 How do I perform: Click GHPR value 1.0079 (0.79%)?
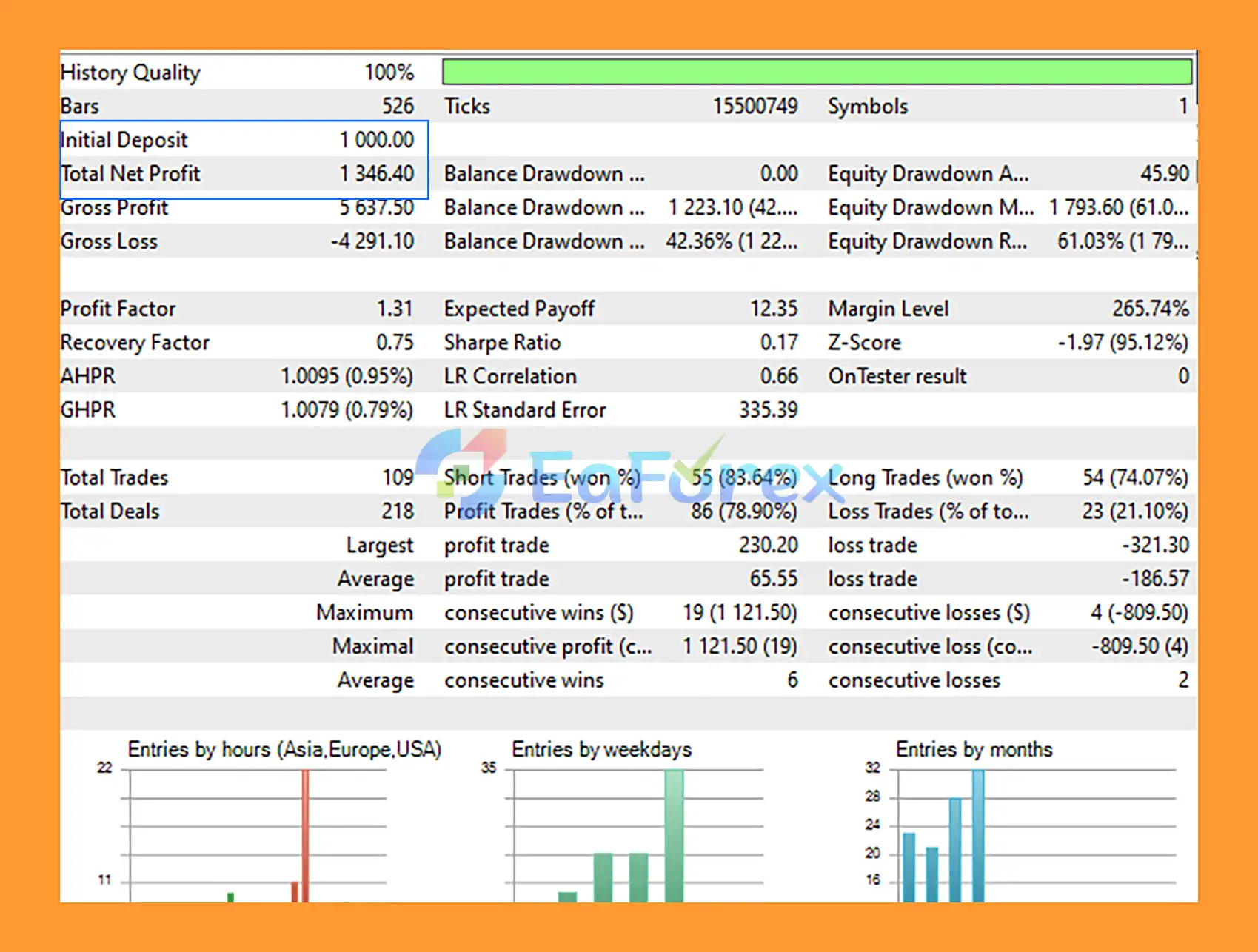(347, 410)
